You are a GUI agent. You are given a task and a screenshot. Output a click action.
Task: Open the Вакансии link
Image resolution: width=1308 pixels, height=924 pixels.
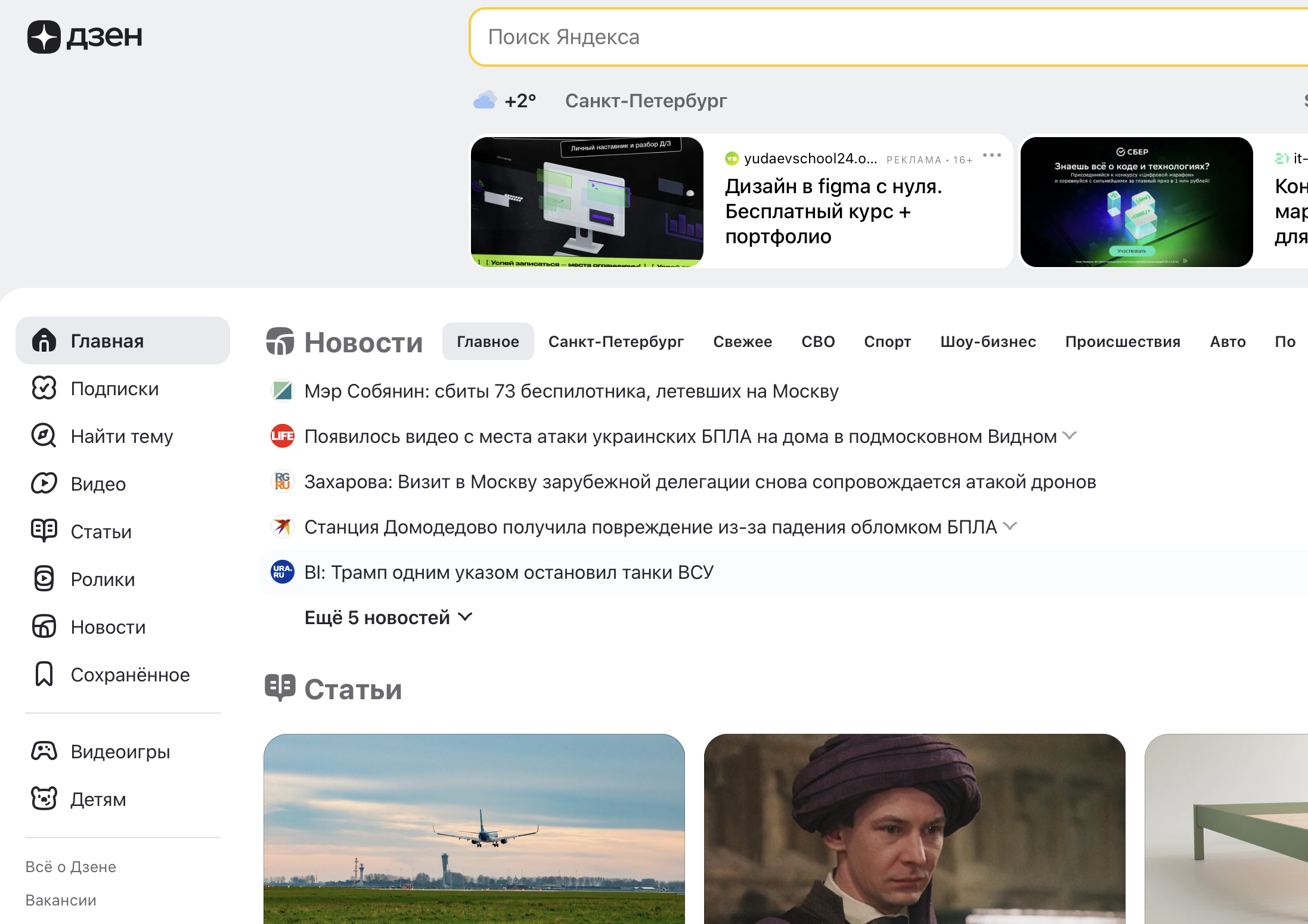point(60,900)
